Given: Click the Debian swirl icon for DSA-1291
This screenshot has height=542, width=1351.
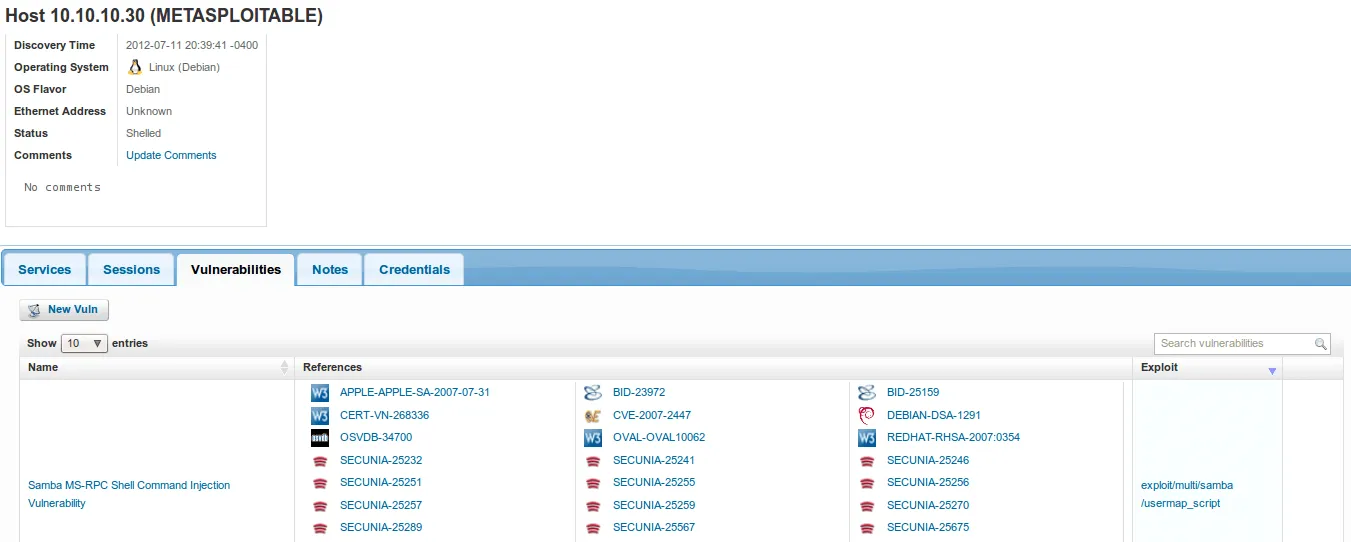Looking at the screenshot, I should click(867, 415).
